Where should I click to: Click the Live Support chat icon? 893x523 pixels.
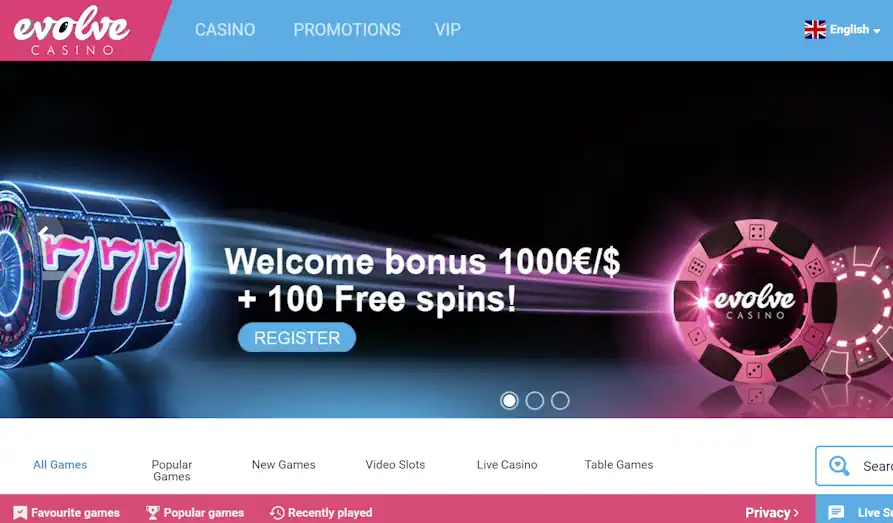point(836,513)
